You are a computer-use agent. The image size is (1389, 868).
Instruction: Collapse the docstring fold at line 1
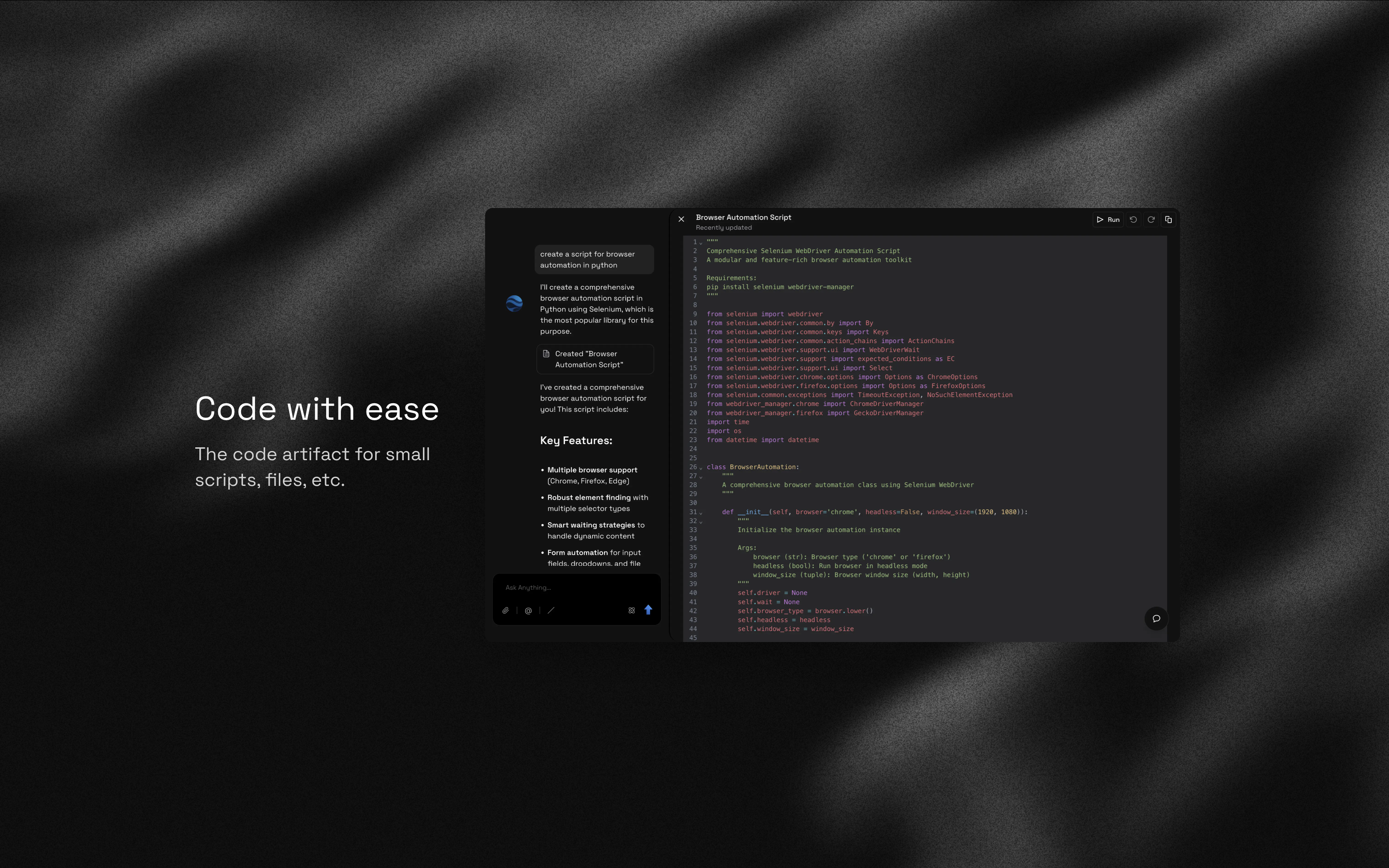click(x=701, y=243)
